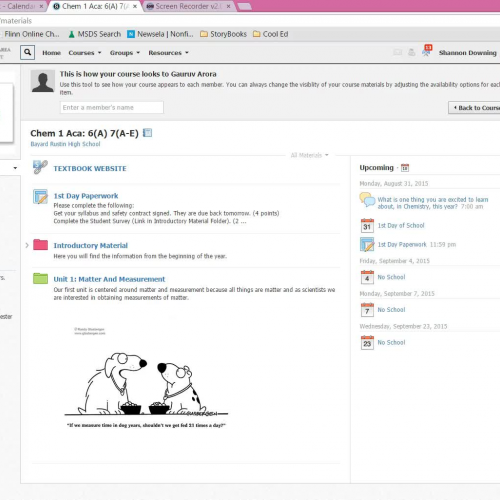Switch to the Calendar browser tab
The width and height of the screenshot is (500, 500).
(22, 6)
